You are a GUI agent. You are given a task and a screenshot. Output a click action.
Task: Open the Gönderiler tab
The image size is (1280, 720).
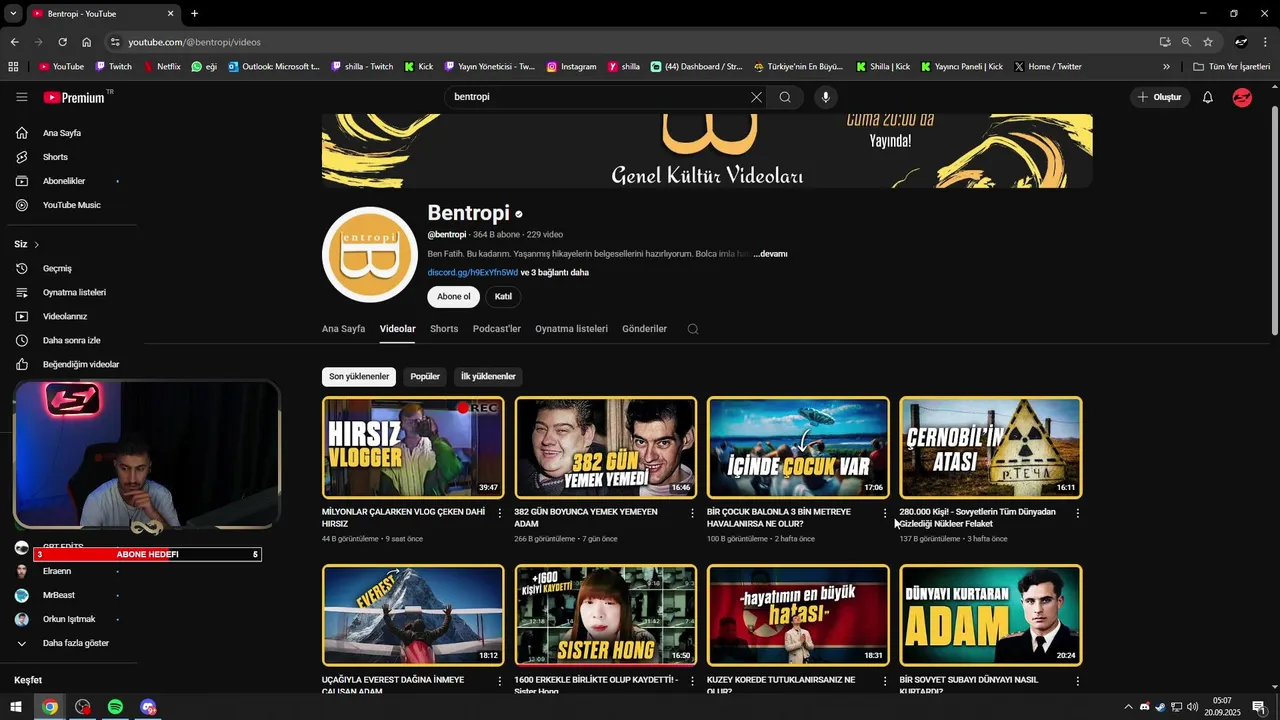[x=644, y=329]
